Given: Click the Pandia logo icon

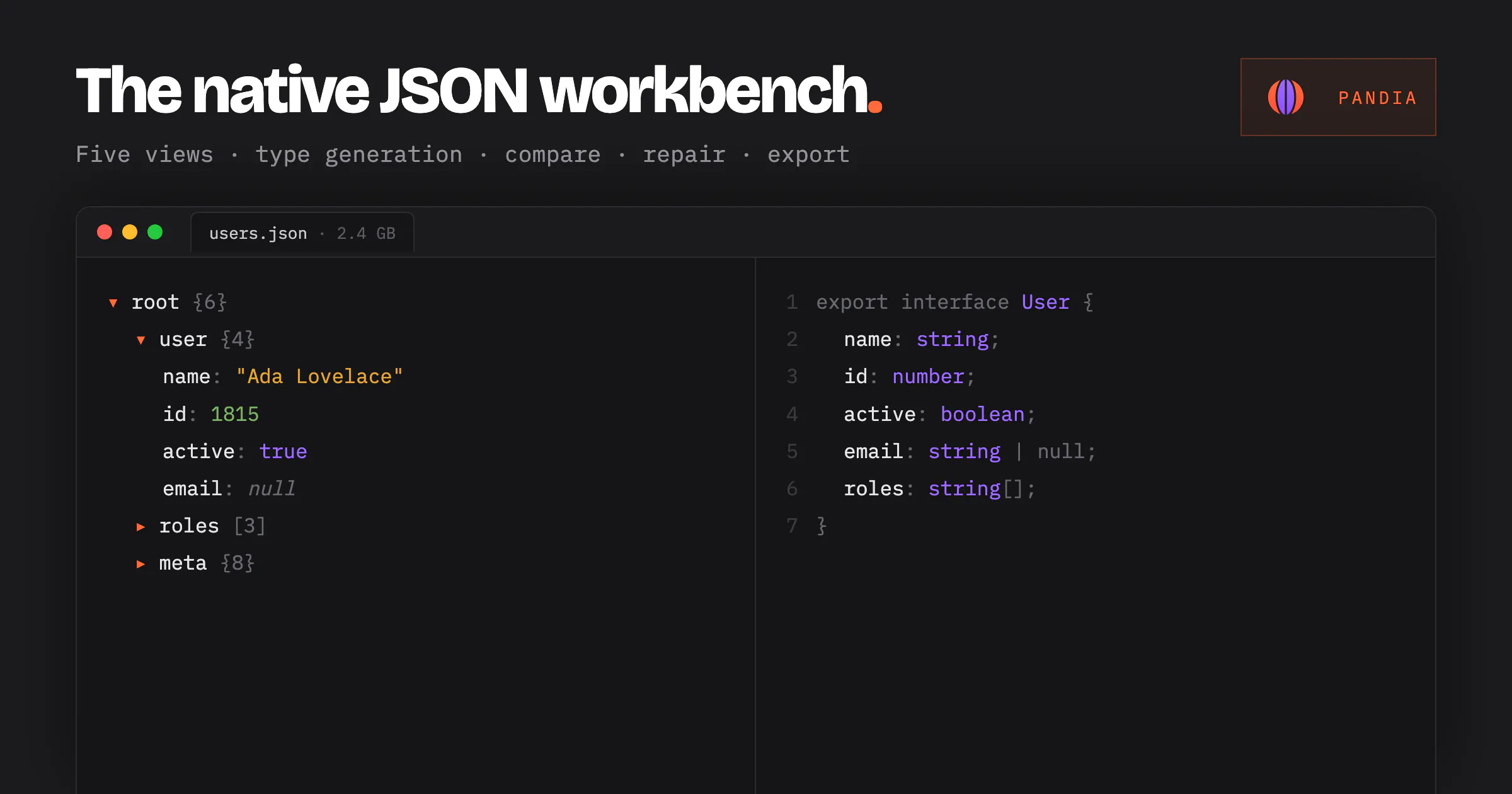Looking at the screenshot, I should 1285,97.
